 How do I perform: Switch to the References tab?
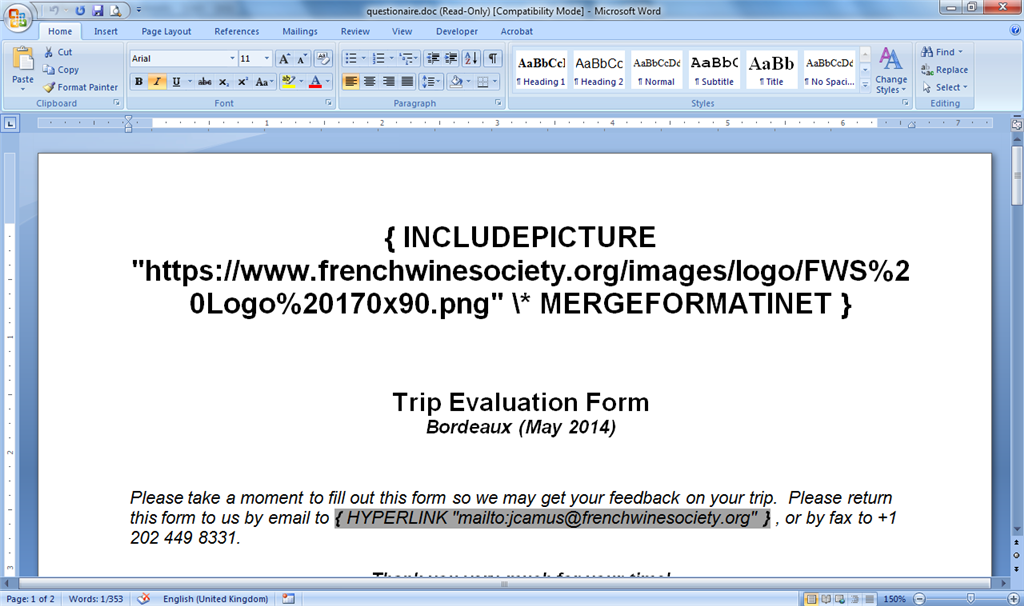[x=236, y=31]
